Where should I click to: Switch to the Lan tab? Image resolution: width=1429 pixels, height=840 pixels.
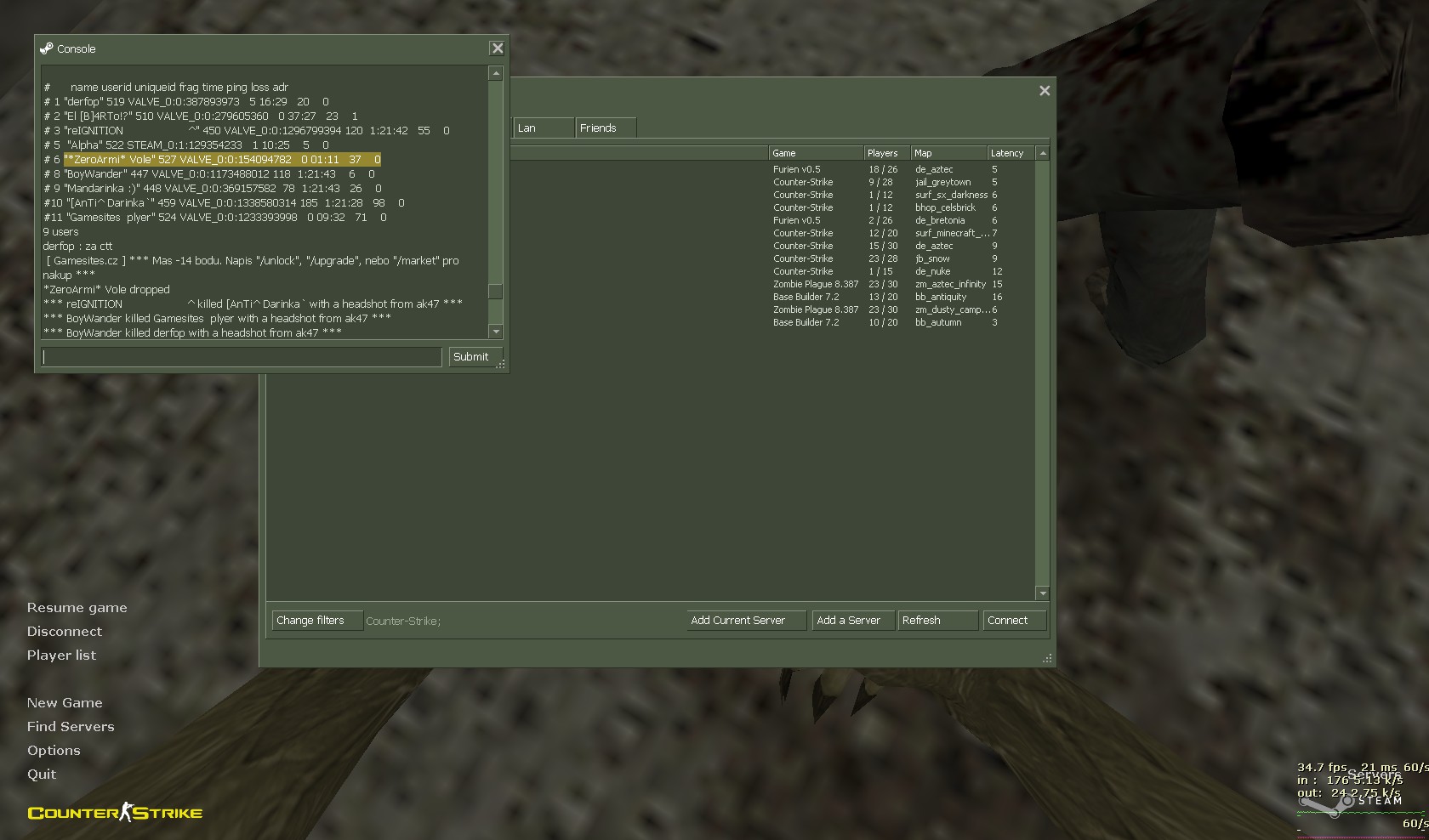coord(544,128)
